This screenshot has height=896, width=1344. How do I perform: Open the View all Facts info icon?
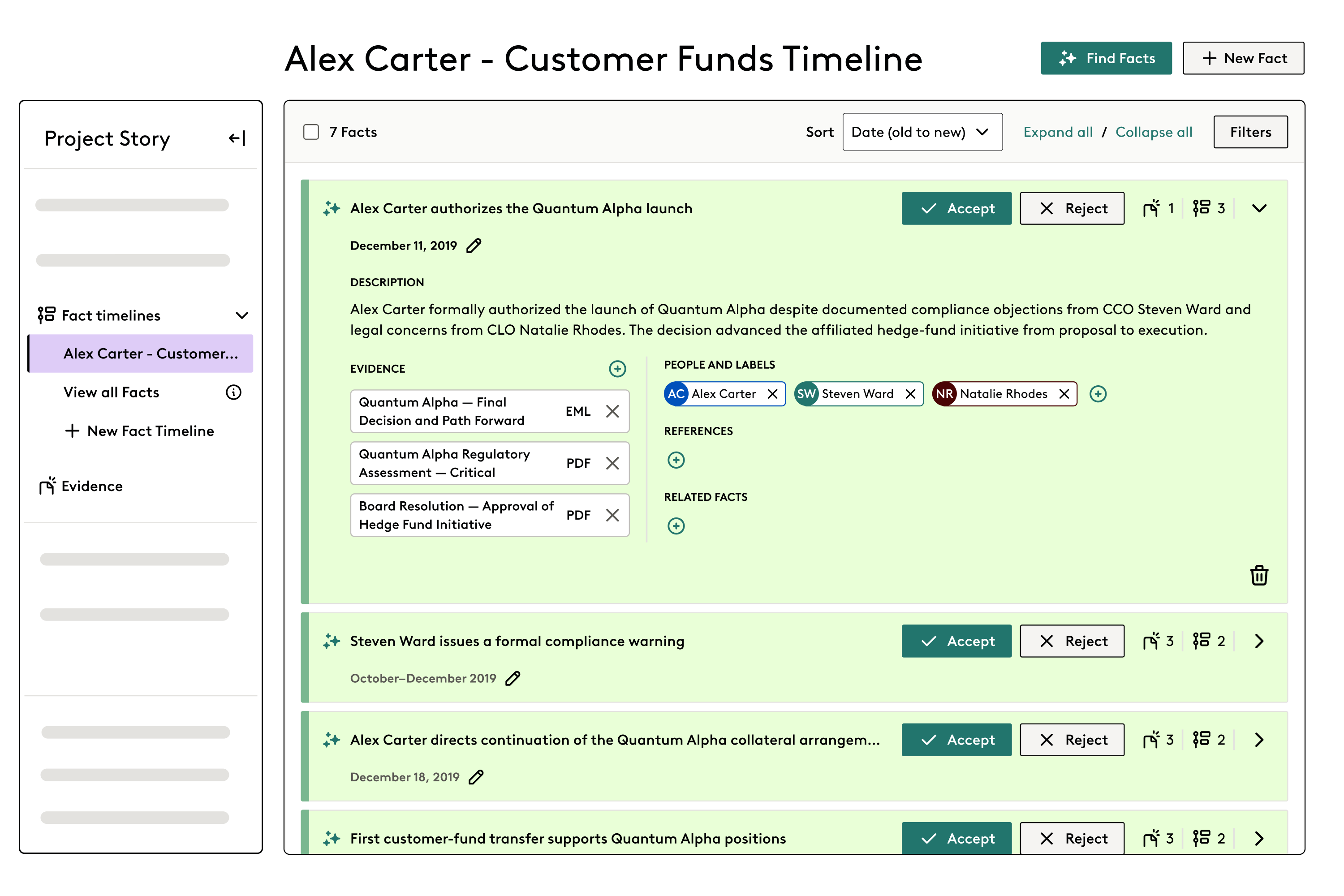[234, 392]
